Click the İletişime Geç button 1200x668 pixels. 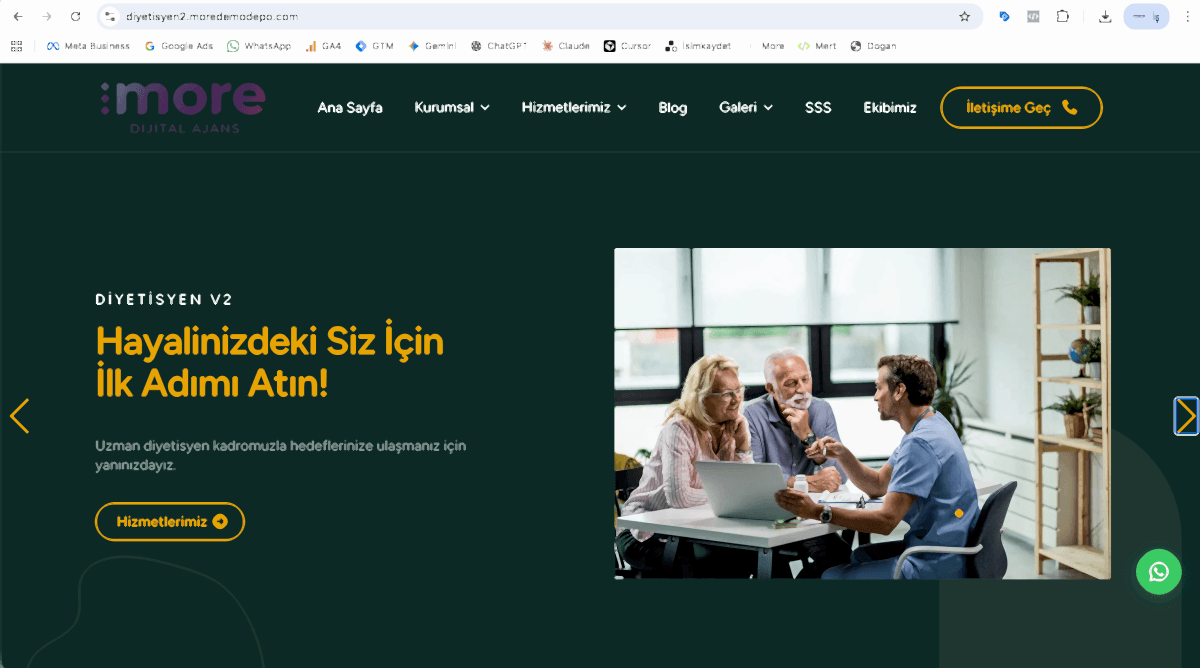point(1021,107)
